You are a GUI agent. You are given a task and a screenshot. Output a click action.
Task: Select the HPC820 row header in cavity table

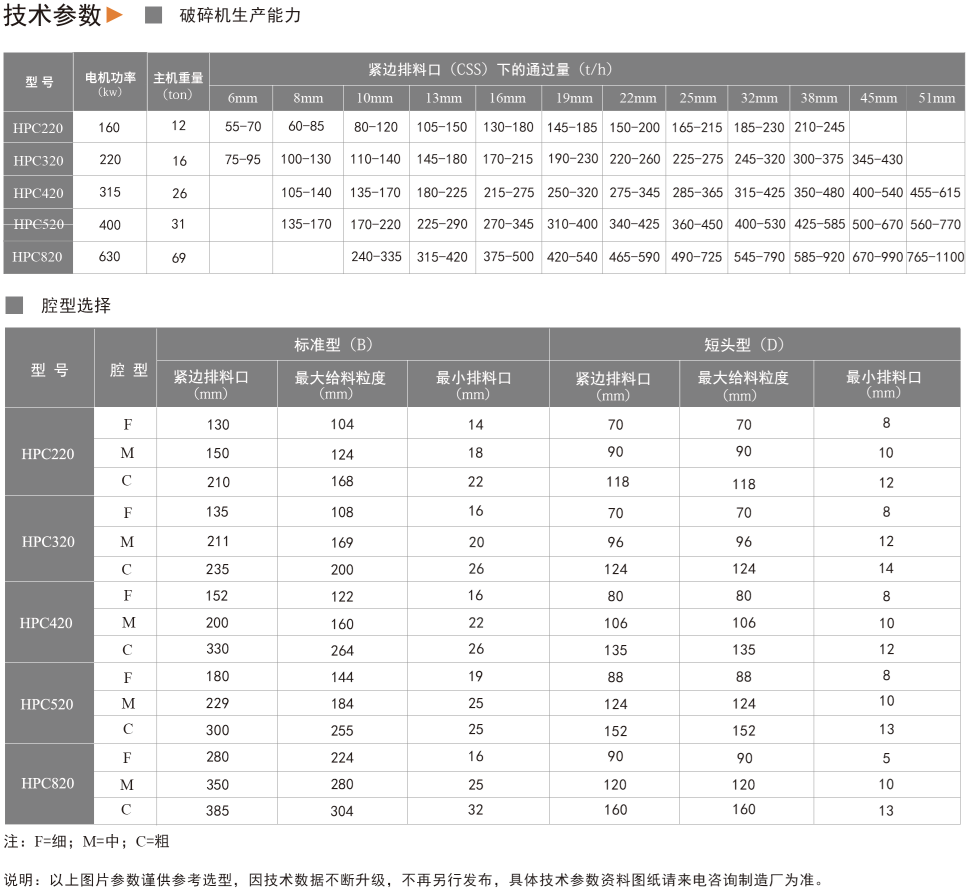click(50, 785)
